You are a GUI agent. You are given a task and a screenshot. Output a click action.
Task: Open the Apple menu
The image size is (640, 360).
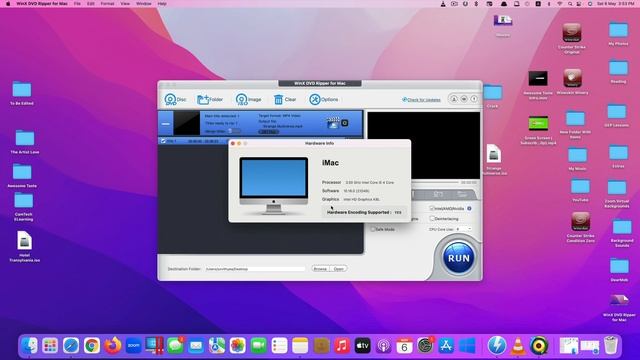[7, 4]
